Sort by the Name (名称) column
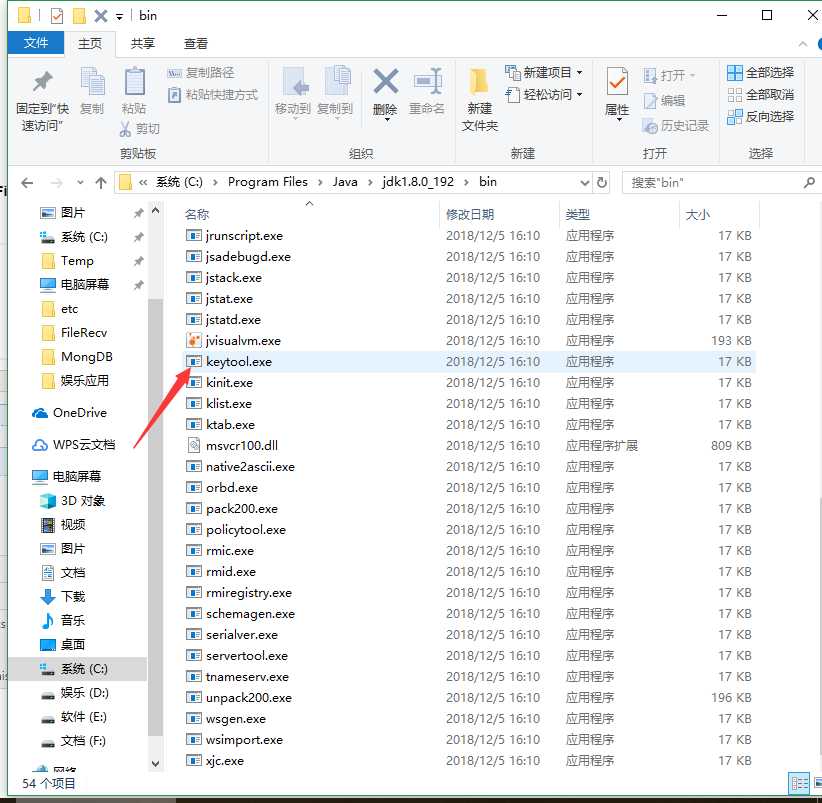The image size is (822, 803). tap(197, 214)
